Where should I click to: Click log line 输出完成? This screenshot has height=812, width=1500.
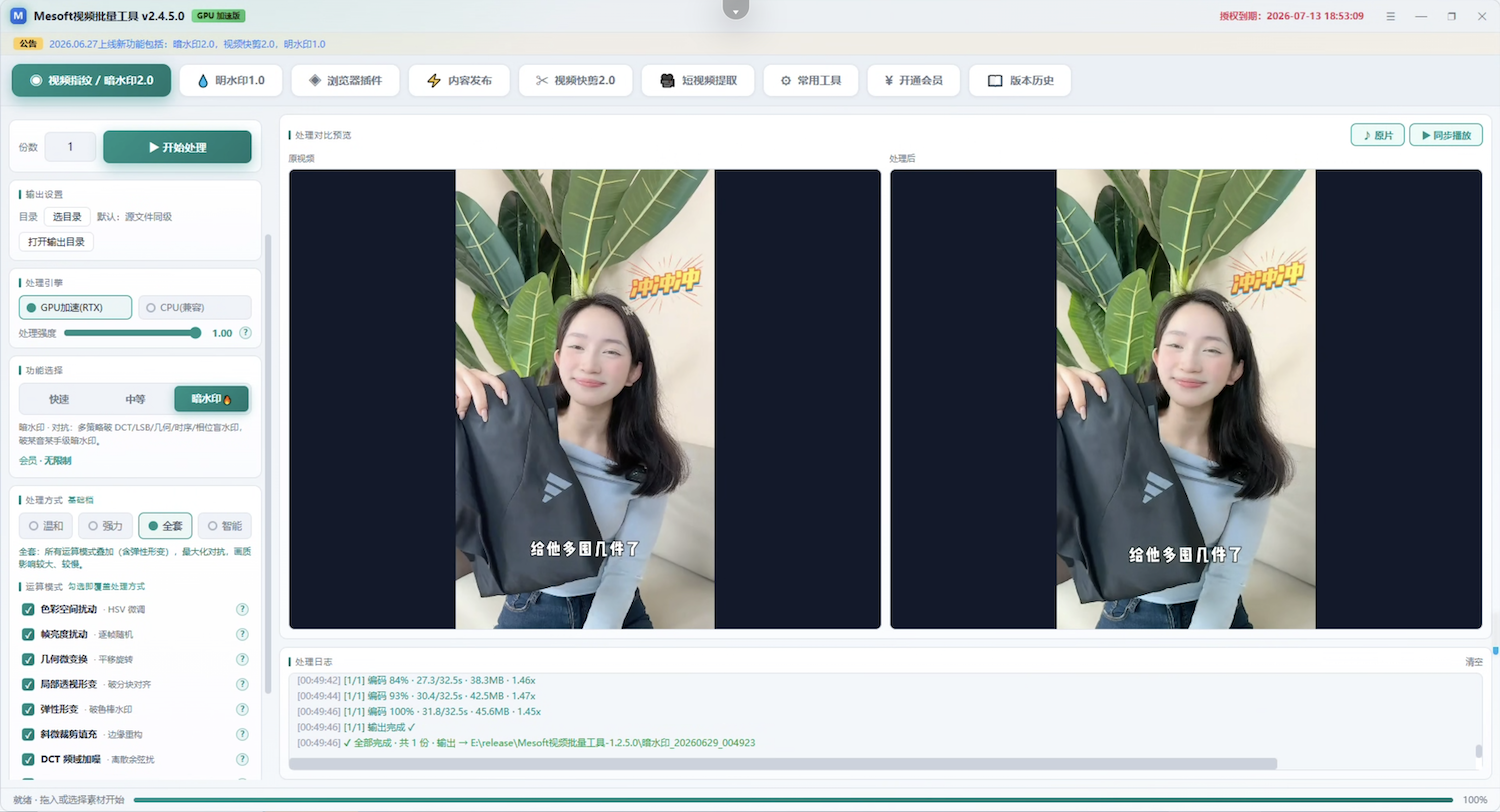[356, 727]
